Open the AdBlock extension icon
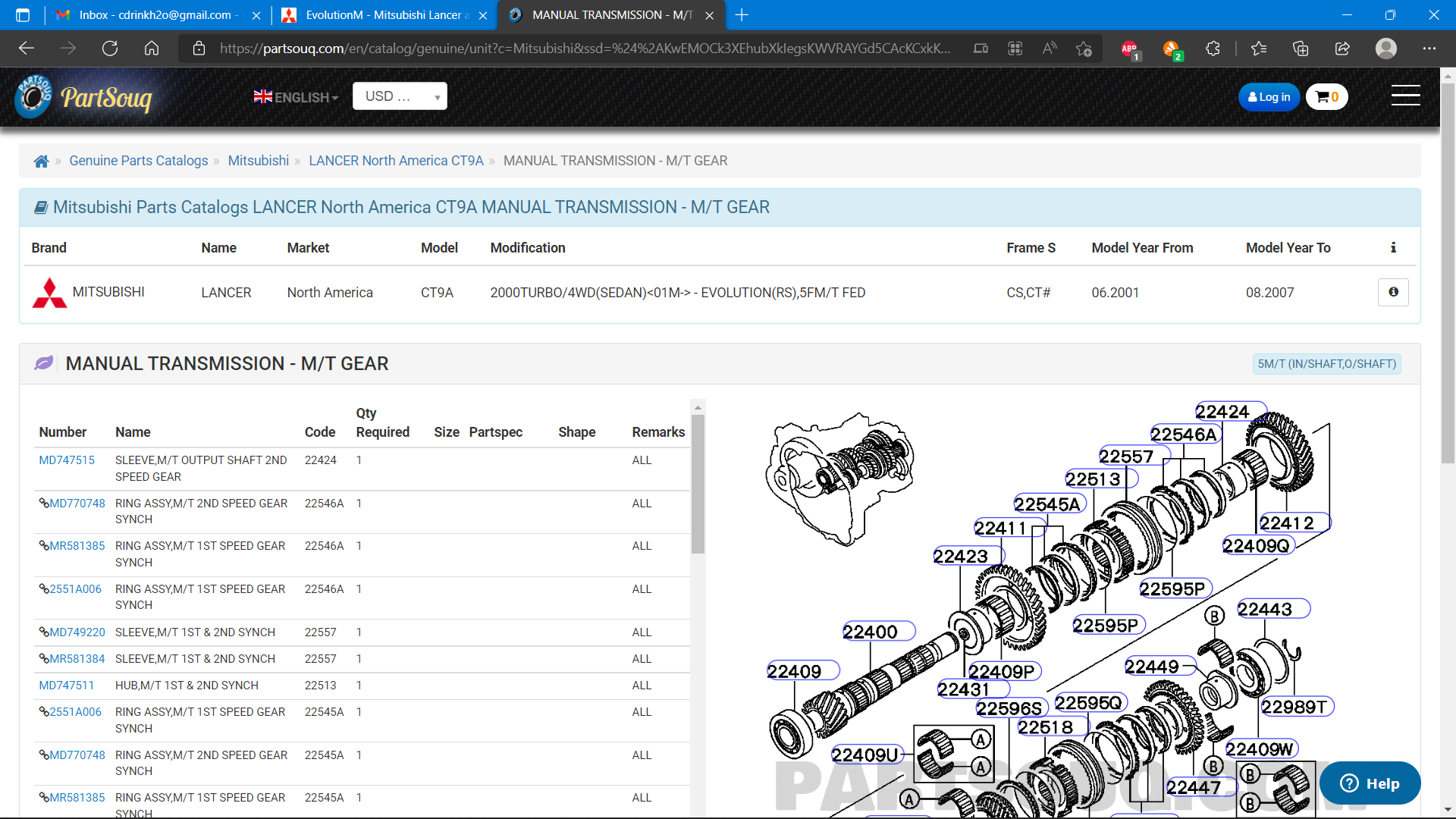 pos(1129,49)
